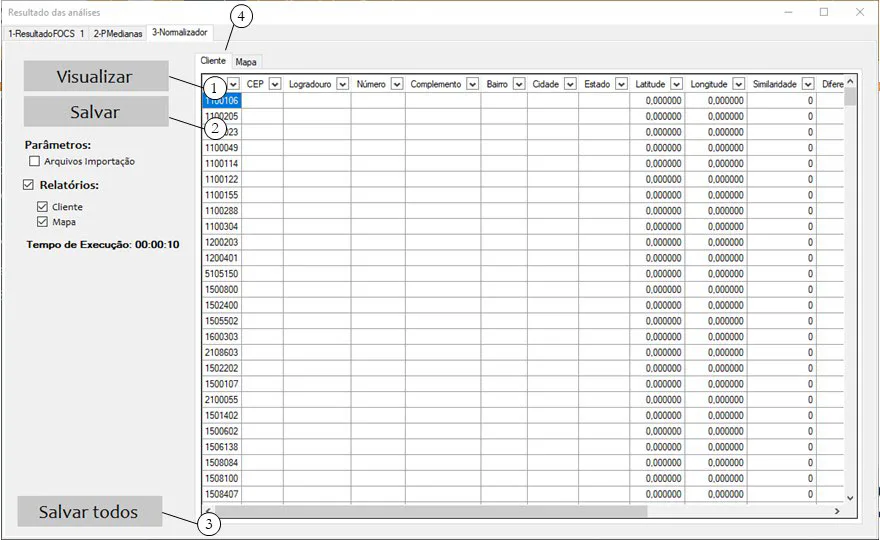The width and height of the screenshot is (880, 540).
Task: Open the Número column filter dropdown
Action: 397,84
